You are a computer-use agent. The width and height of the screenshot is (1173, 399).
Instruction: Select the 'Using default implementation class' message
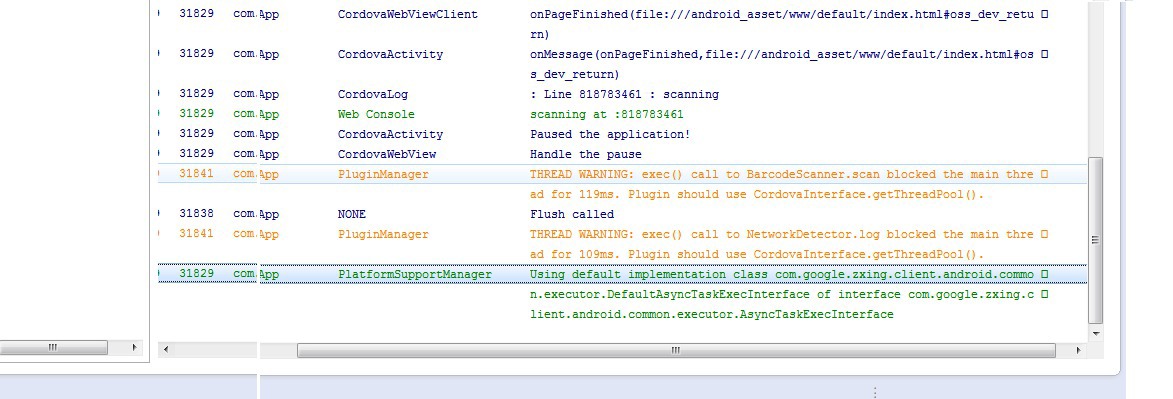click(782, 274)
